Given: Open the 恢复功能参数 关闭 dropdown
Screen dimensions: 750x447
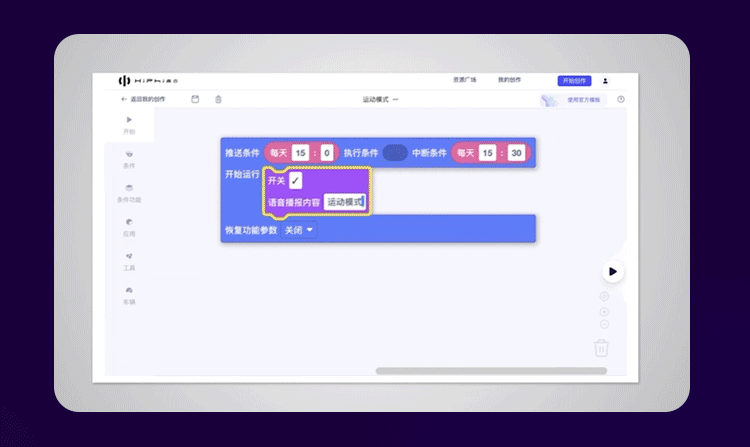Looking at the screenshot, I should (298, 230).
